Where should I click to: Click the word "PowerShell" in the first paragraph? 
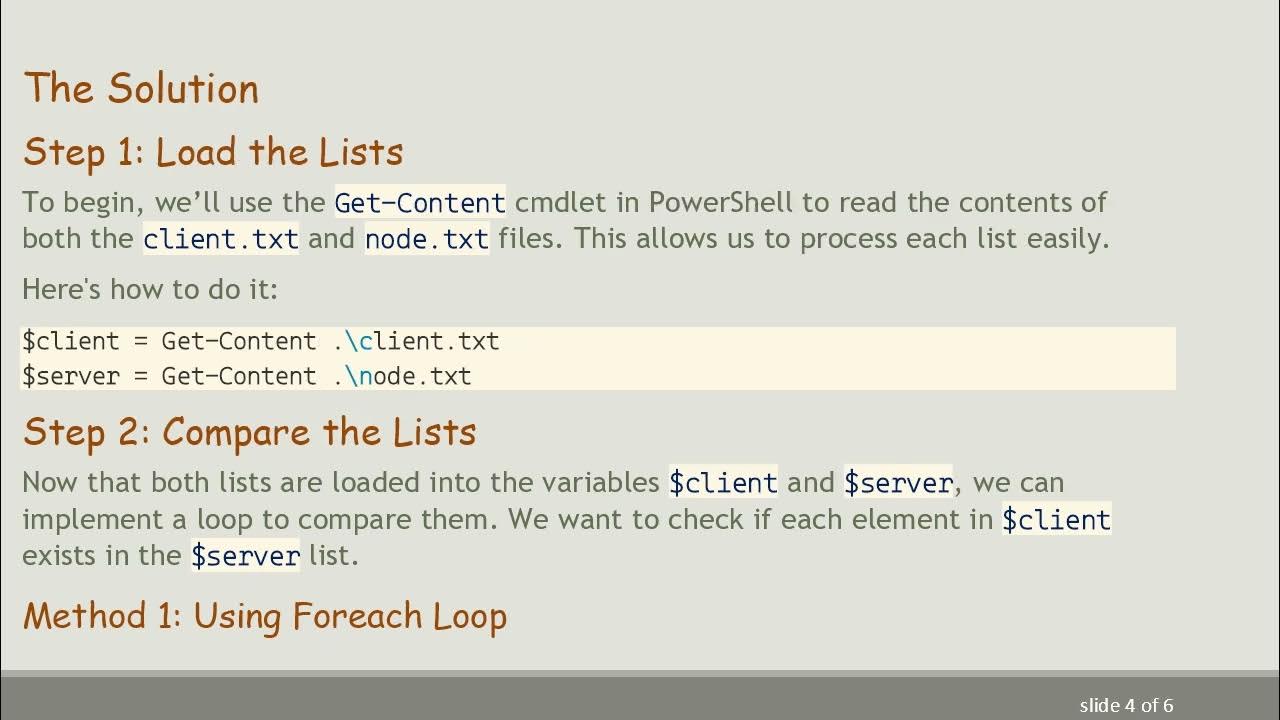[720, 203]
